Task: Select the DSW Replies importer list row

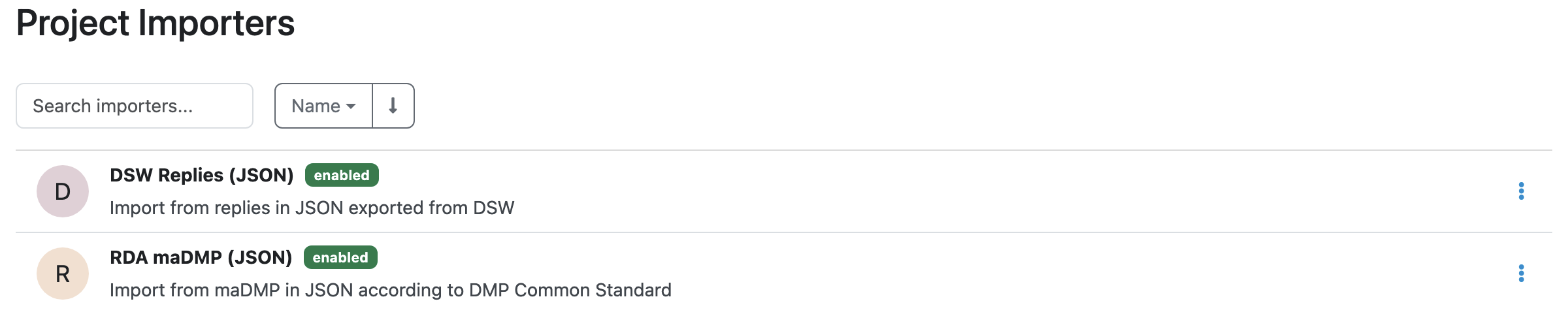Action: [784, 191]
